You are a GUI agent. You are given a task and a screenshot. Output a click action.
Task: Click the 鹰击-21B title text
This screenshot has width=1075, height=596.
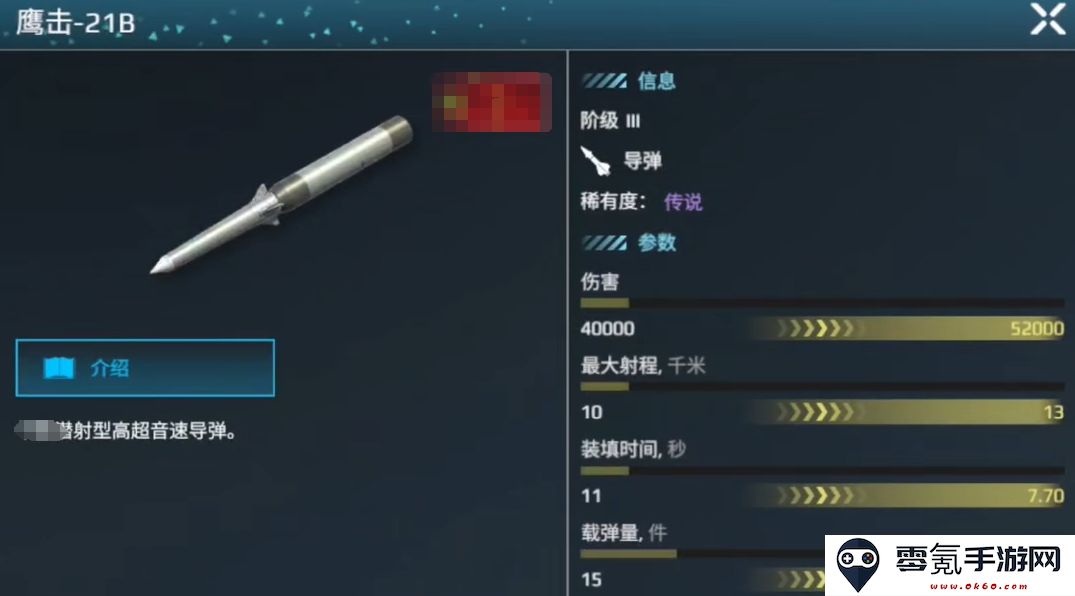pyautogui.click(x=75, y=22)
